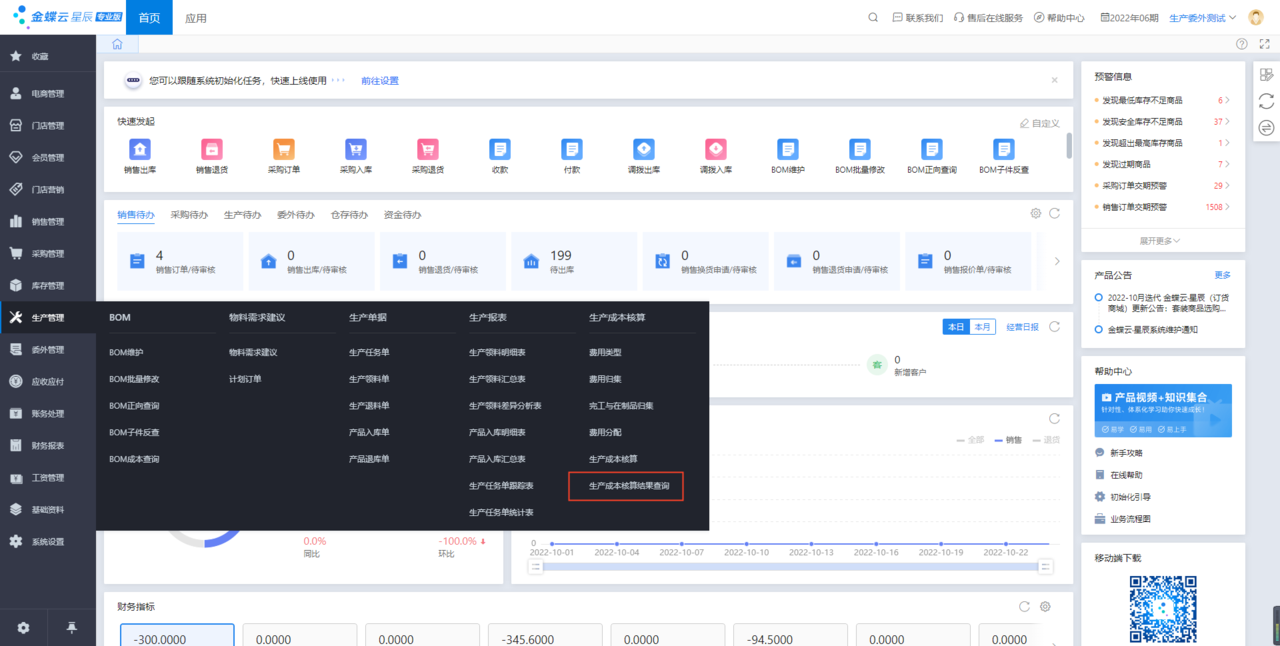Open the home icon tab

pyautogui.click(x=117, y=44)
